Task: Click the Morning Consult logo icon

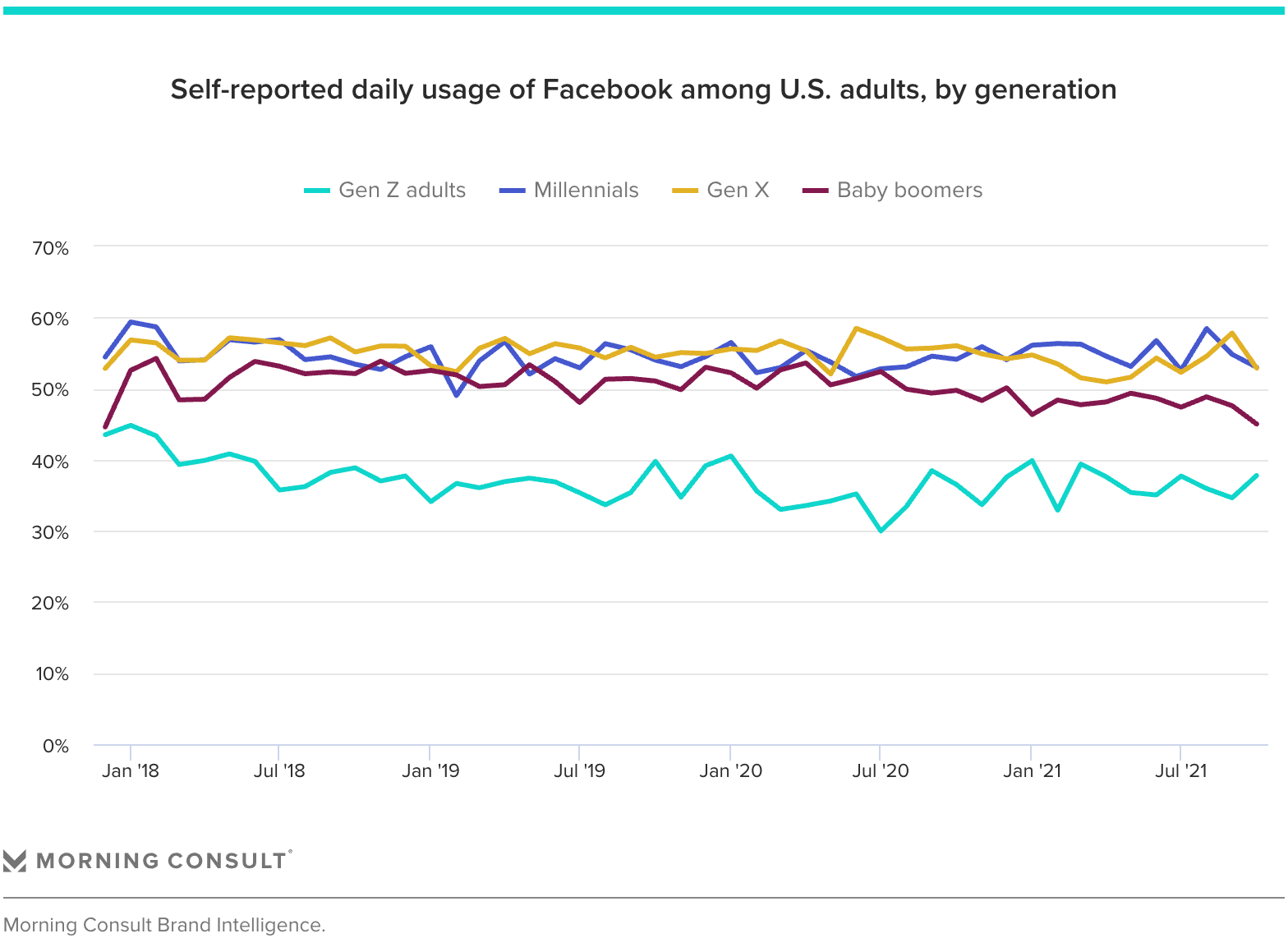Action: click(x=15, y=861)
